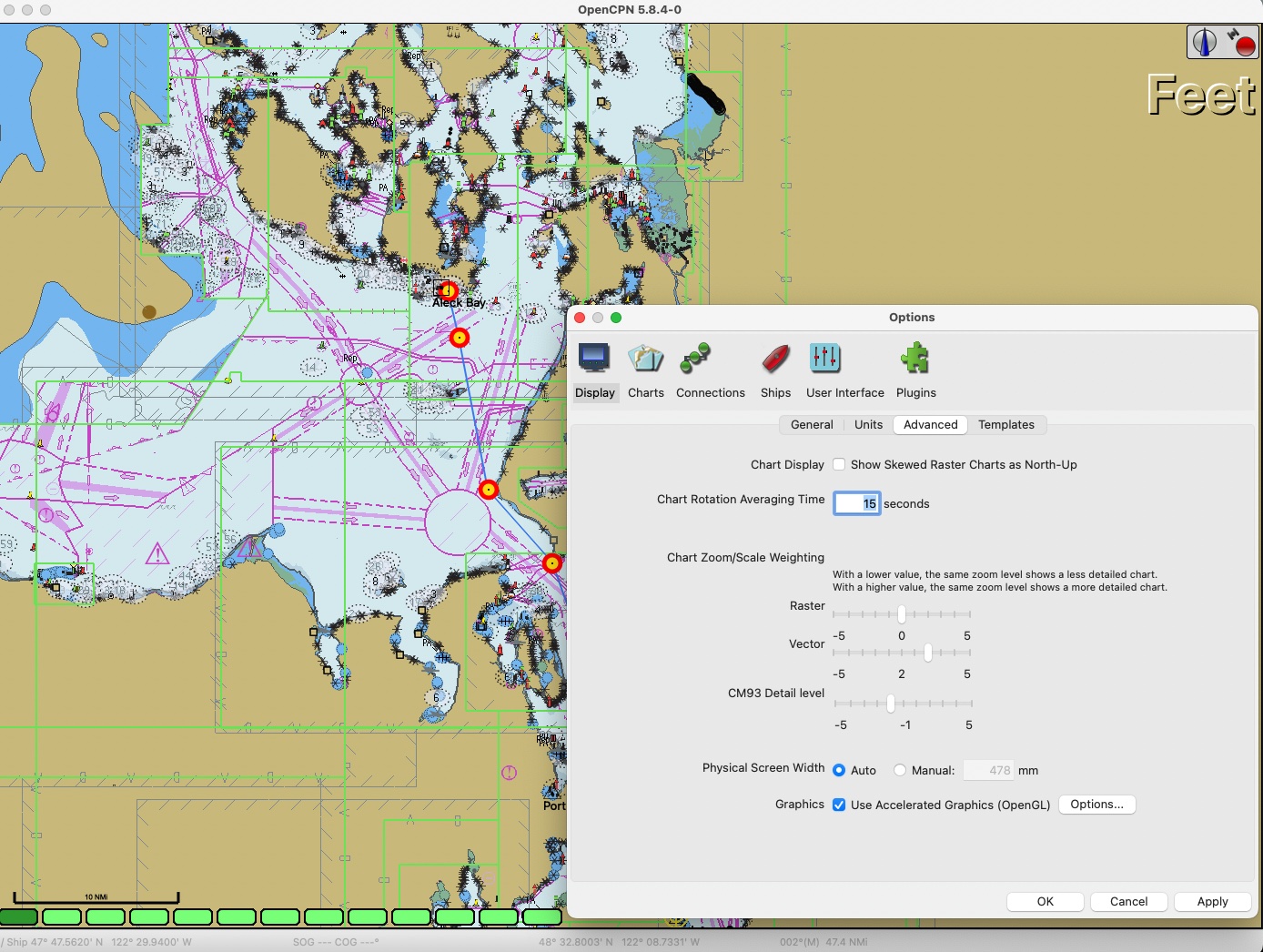Open OpenGL Options... button
1263x952 pixels.
(1096, 805)
